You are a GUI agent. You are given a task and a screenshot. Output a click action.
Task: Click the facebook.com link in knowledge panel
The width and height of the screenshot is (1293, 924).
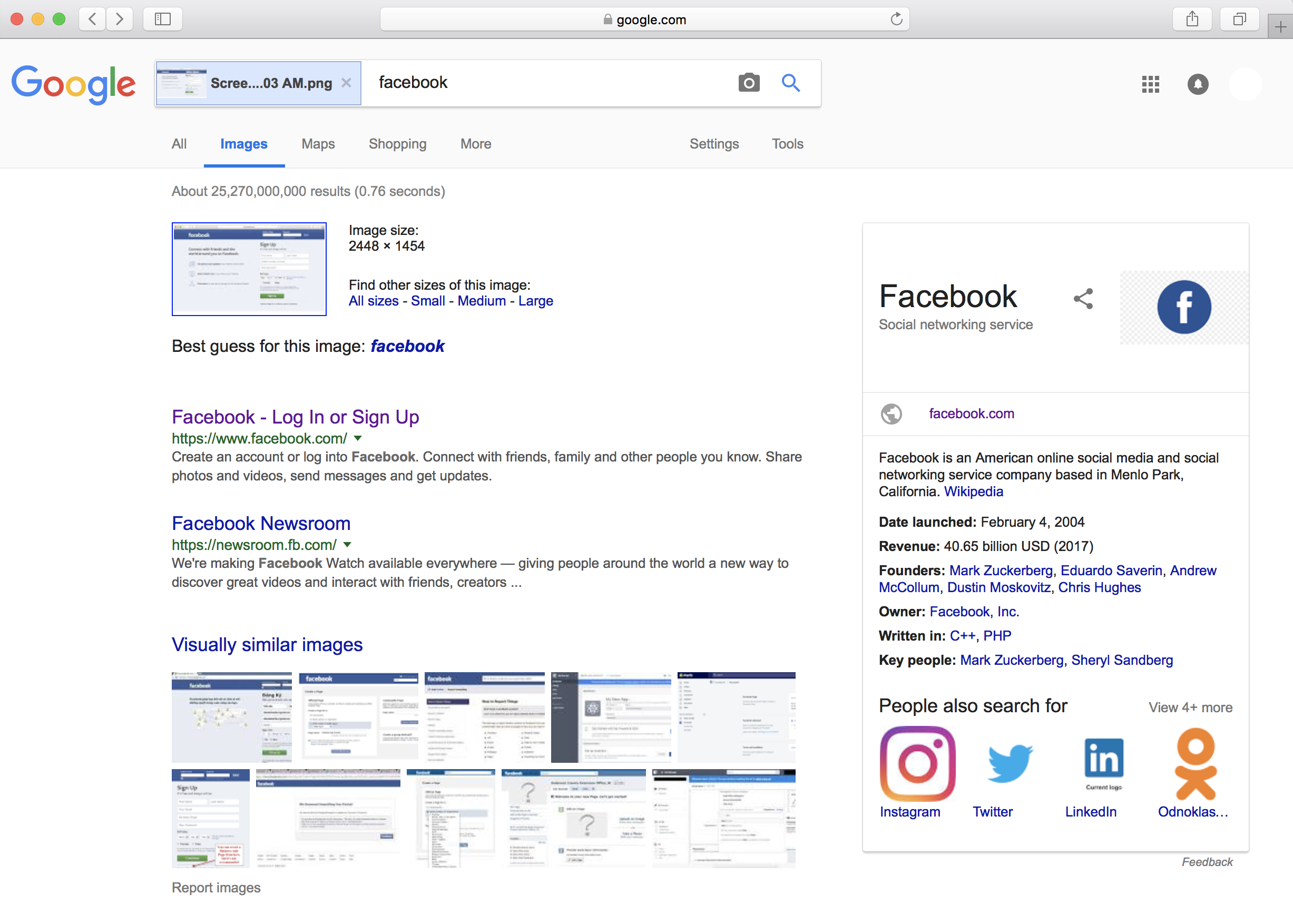pyautogui.click(x=972, y=414)
